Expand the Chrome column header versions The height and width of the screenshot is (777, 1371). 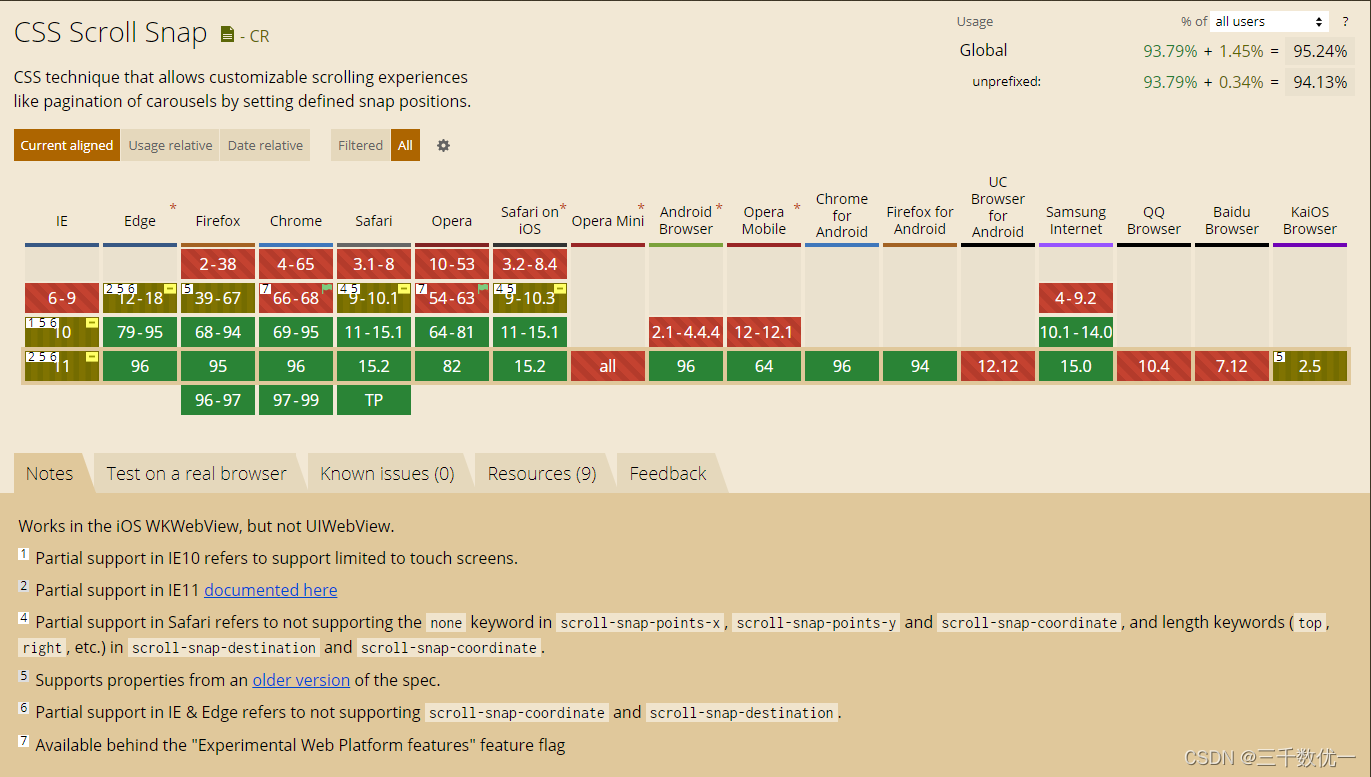[295, 221]
